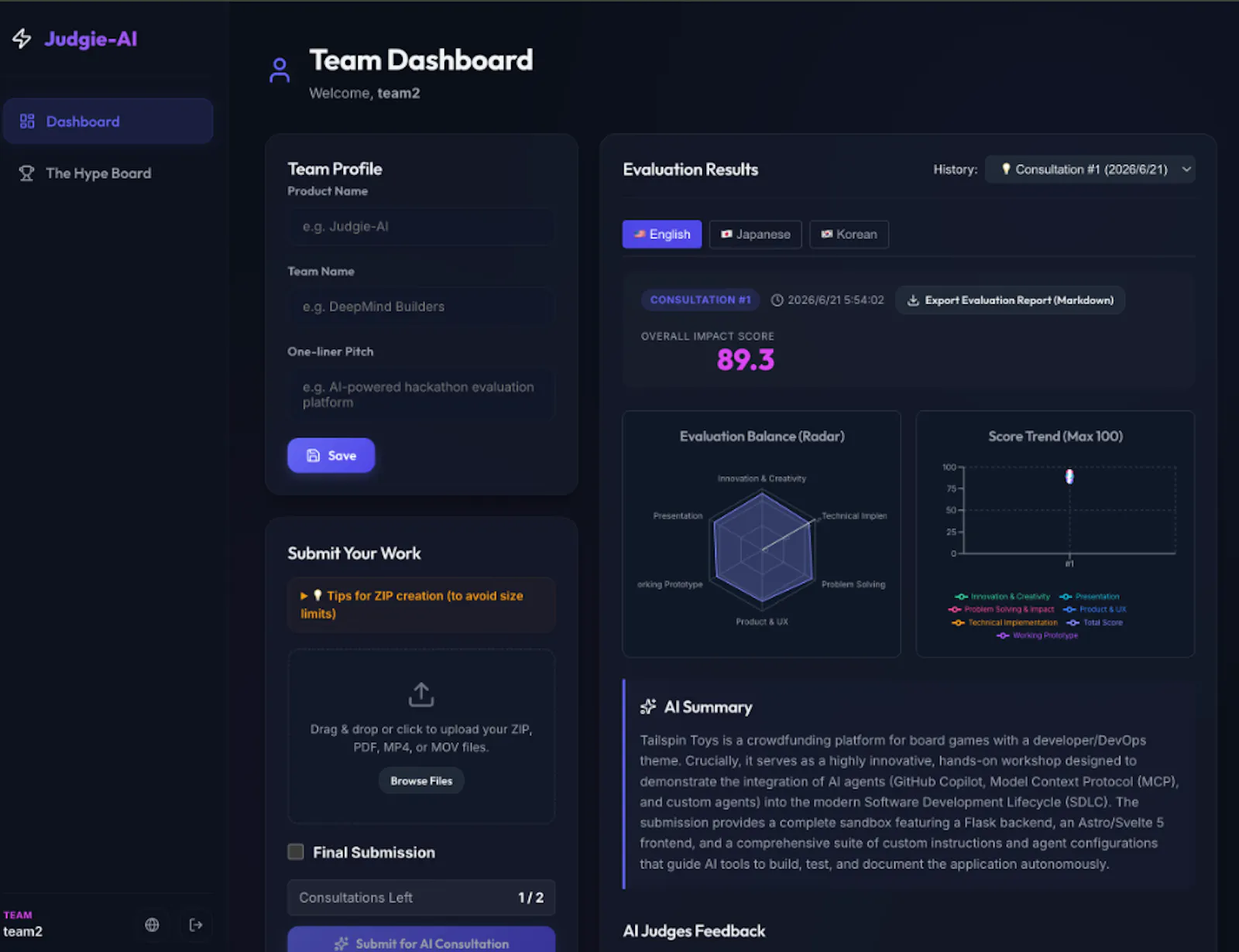Click the Product & UX radar axis label

762,622
